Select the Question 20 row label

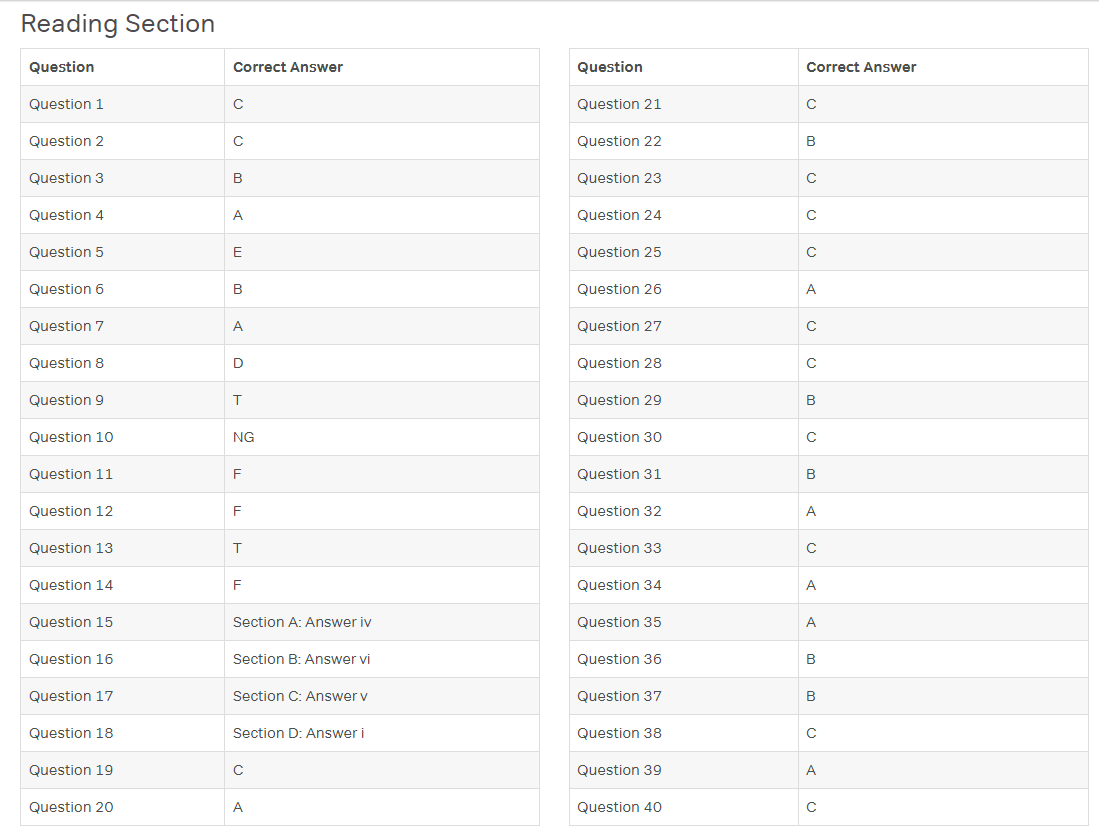tap(71, 808)
